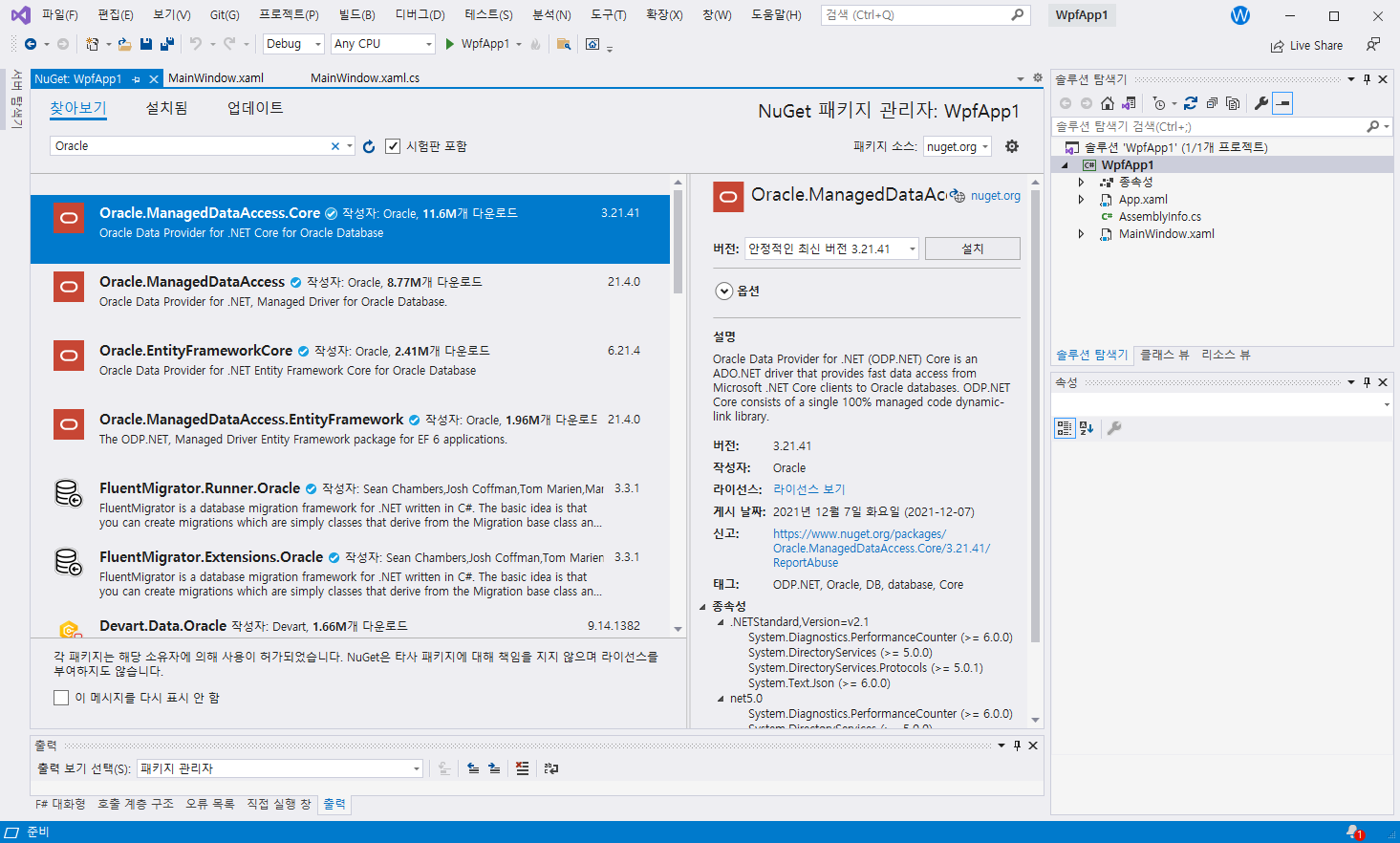
Task: Click the Find in Files icon
Action: 564,44
